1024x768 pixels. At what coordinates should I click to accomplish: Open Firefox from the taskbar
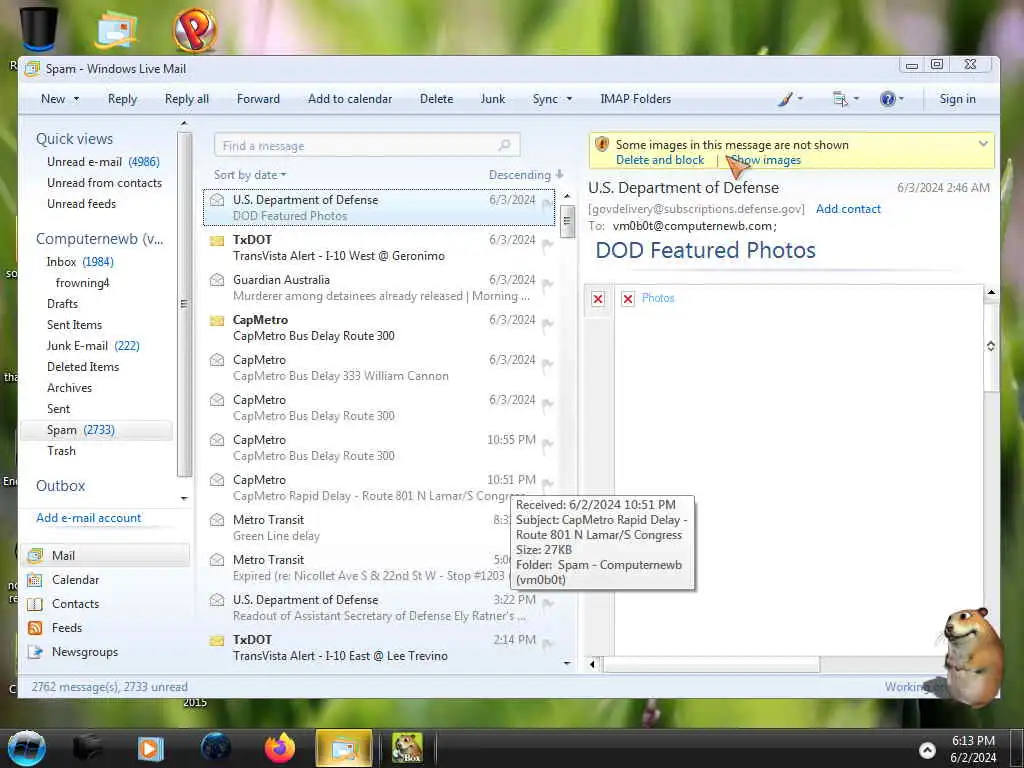coord(280,748)
